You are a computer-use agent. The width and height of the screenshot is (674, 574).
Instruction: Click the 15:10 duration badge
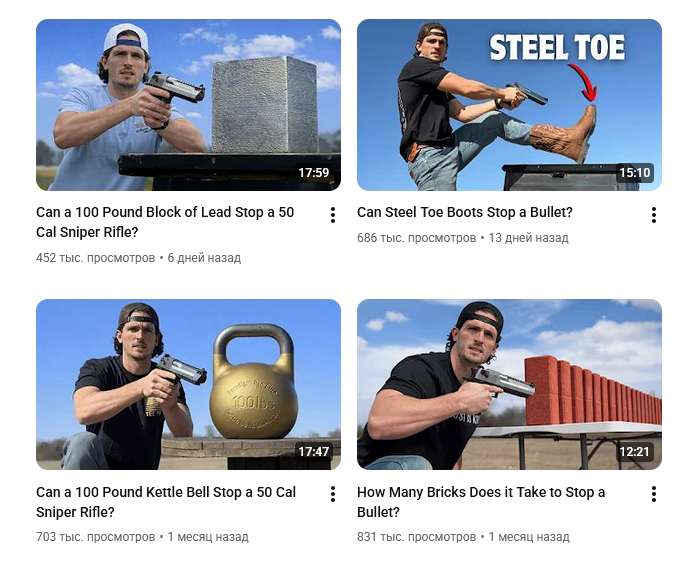click(x=634, y=173)
